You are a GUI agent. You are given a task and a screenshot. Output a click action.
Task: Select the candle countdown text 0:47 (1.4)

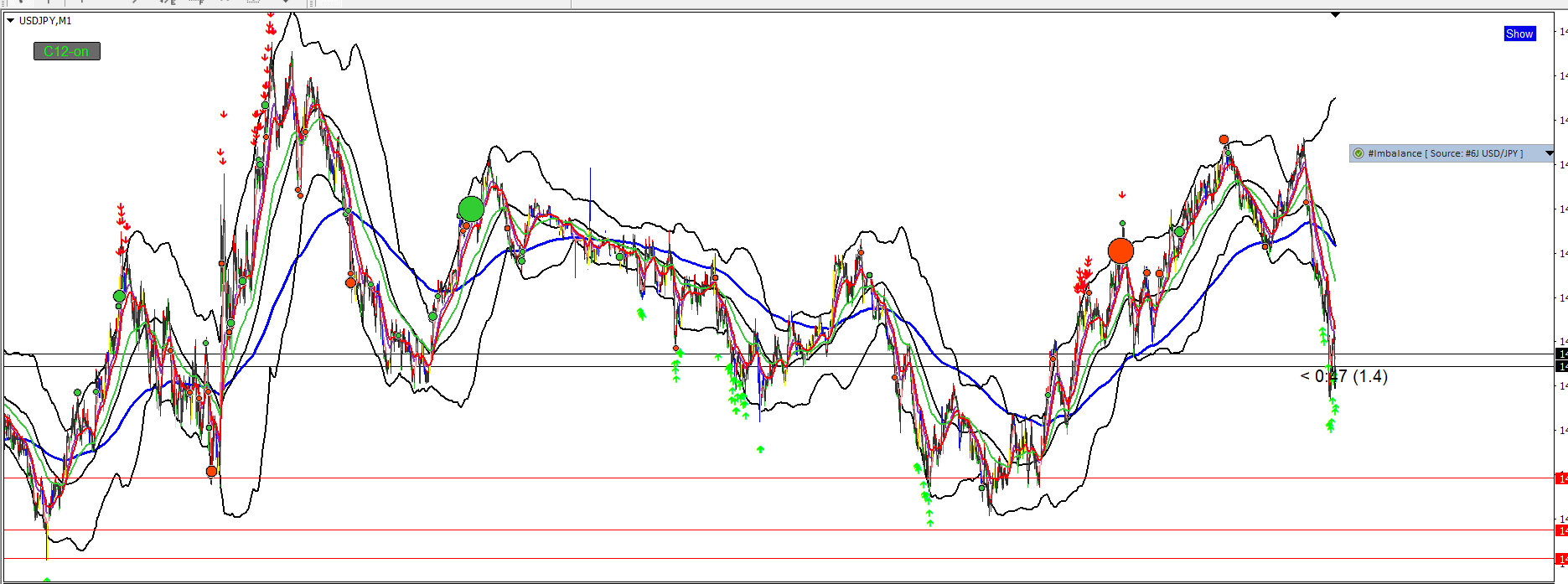point(1343,376)
